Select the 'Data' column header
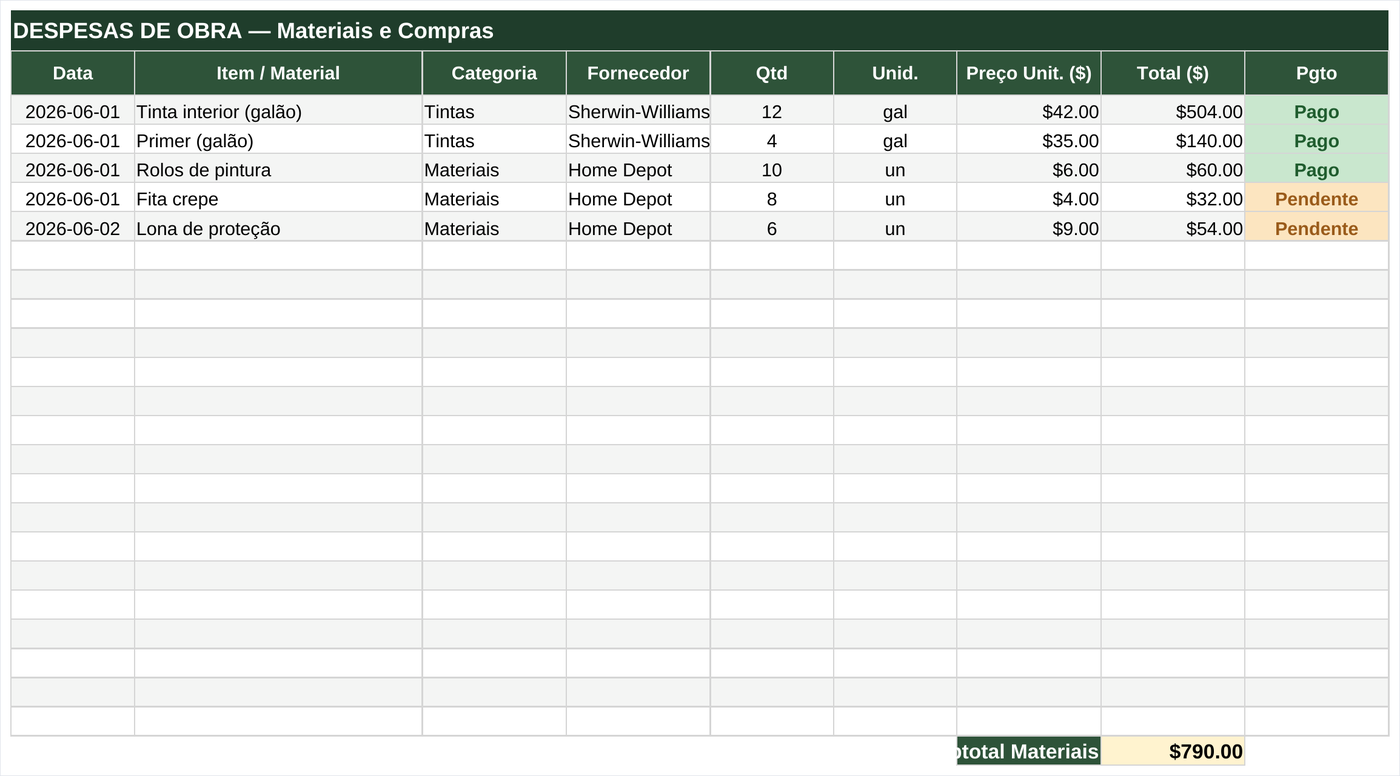 point(73,73)
